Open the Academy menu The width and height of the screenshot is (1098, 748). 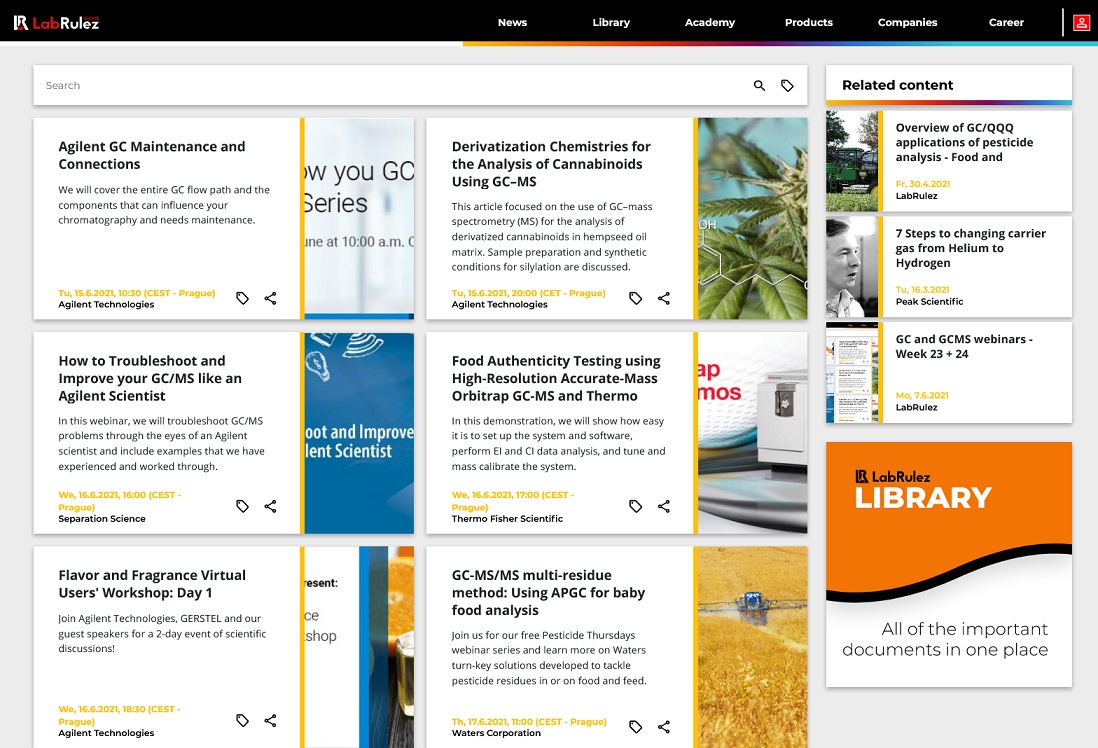(709, 22)
